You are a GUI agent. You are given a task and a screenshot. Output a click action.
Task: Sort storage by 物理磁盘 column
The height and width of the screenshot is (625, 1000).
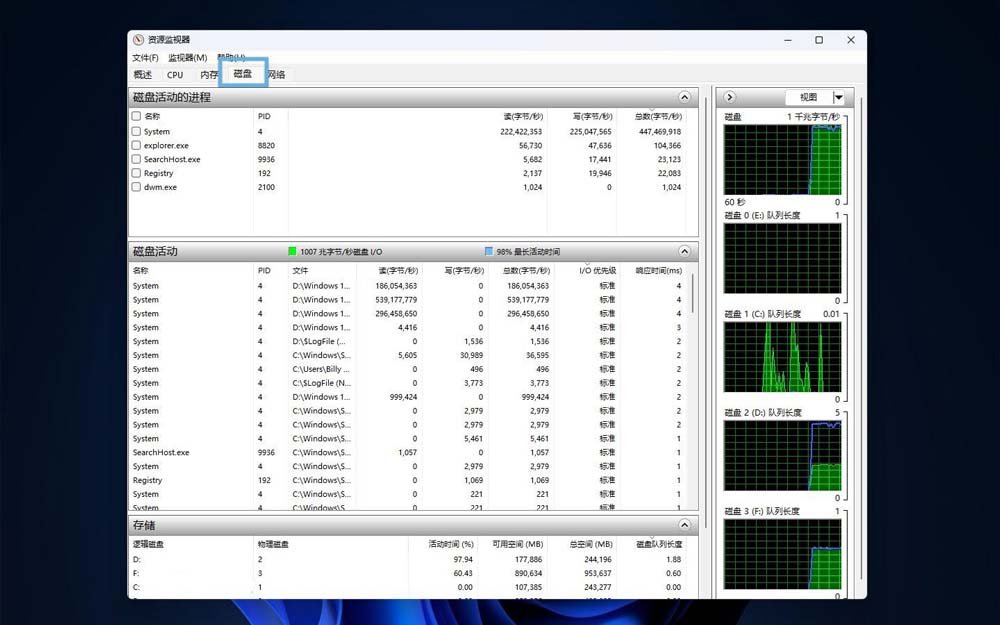point(273,544)
